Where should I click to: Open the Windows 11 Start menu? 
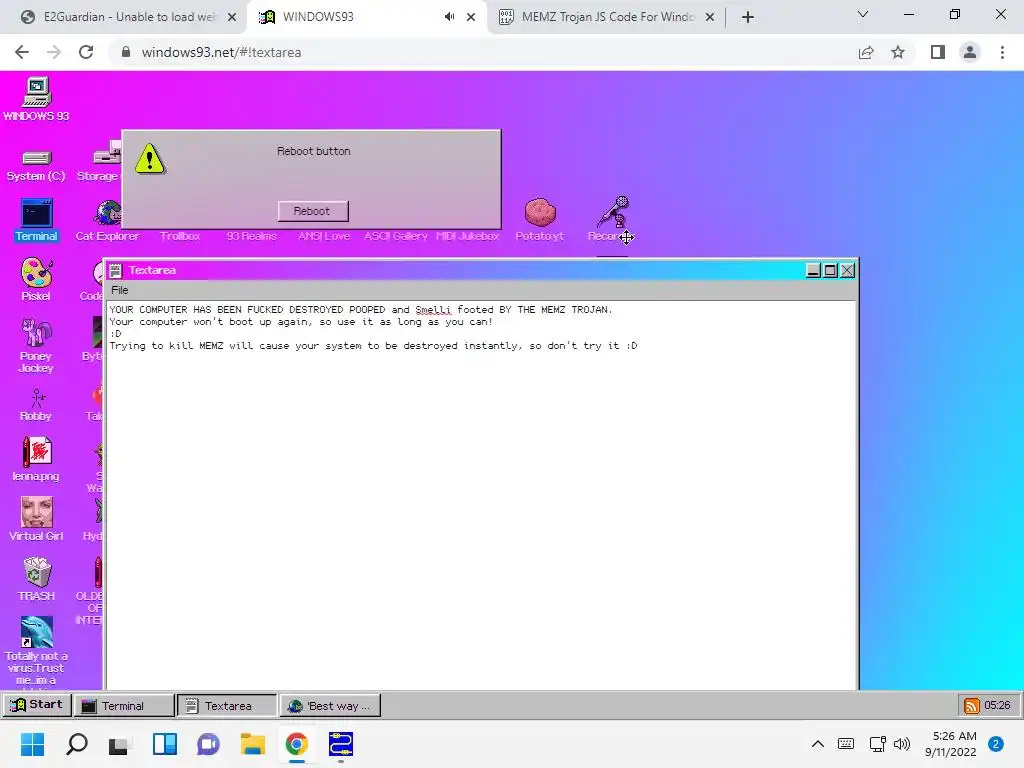click(x=33, y=744)
